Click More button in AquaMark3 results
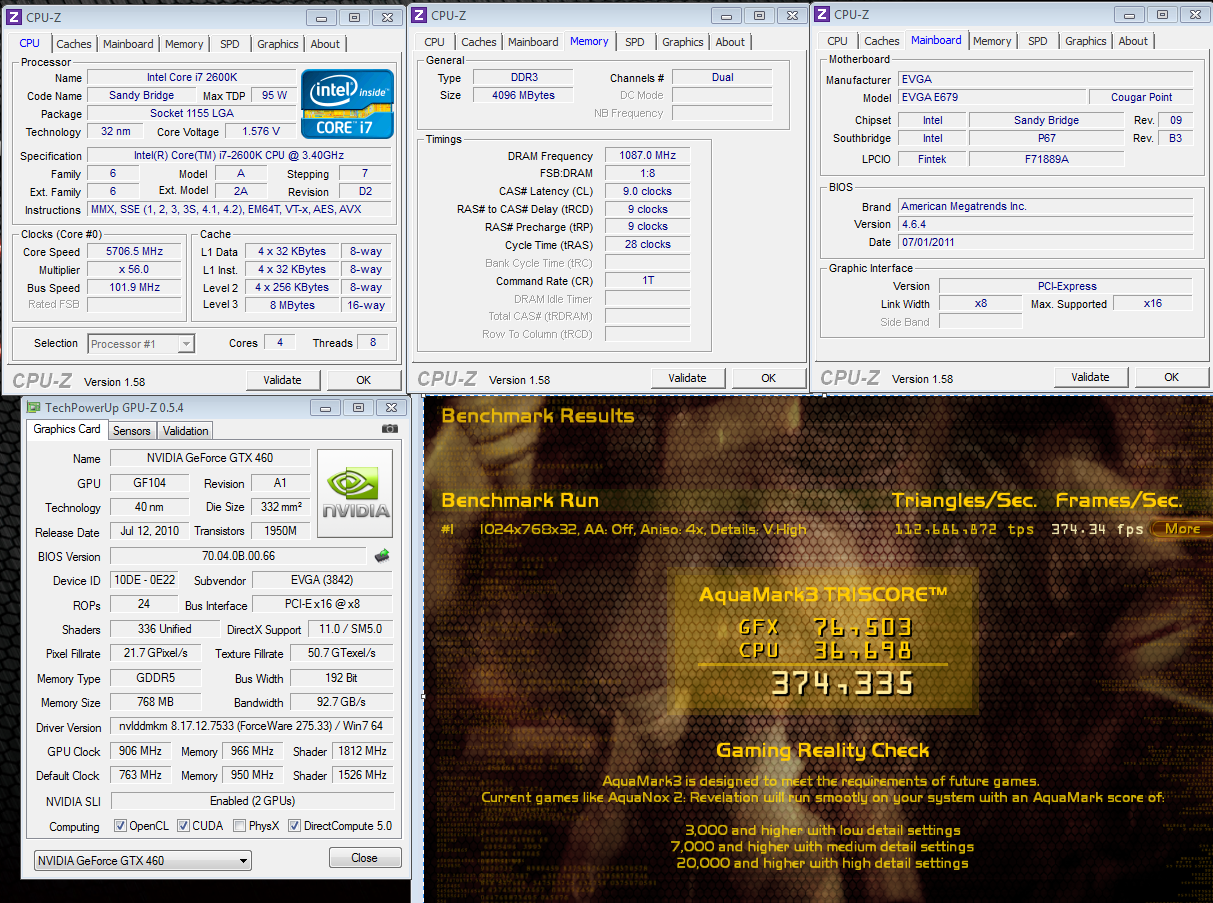Screen dimensions: 1213x903 coord(1182,529)
